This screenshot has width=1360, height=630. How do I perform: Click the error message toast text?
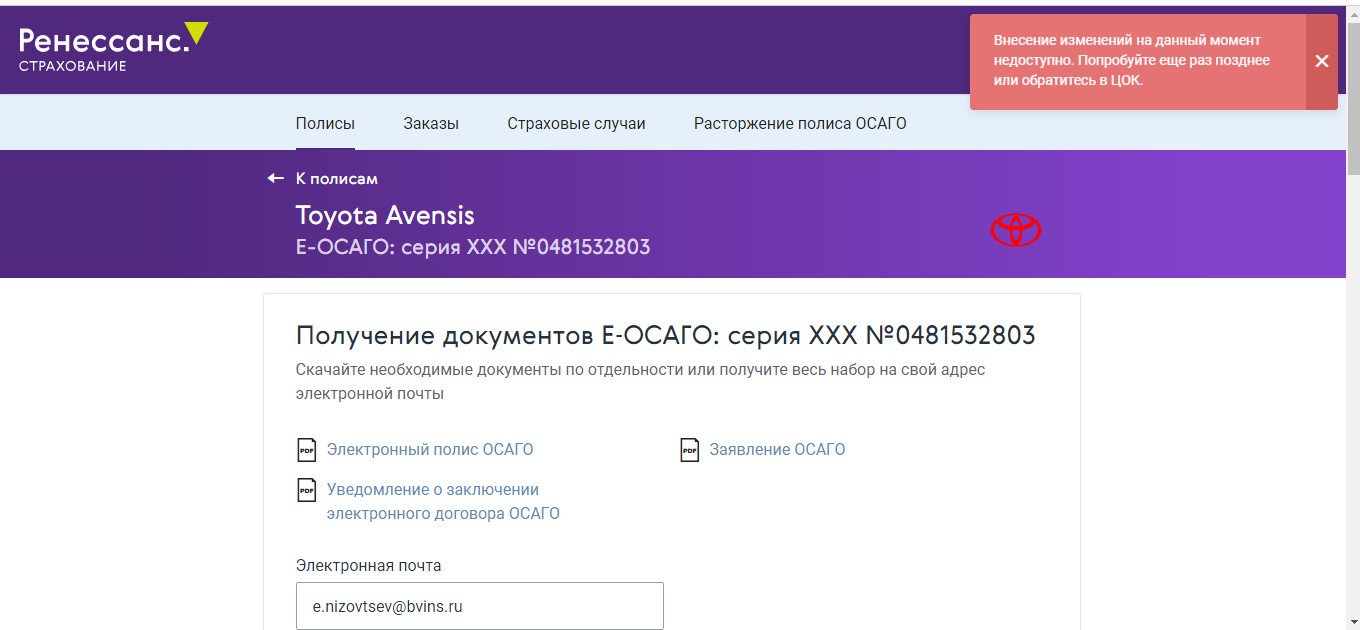1132,61
